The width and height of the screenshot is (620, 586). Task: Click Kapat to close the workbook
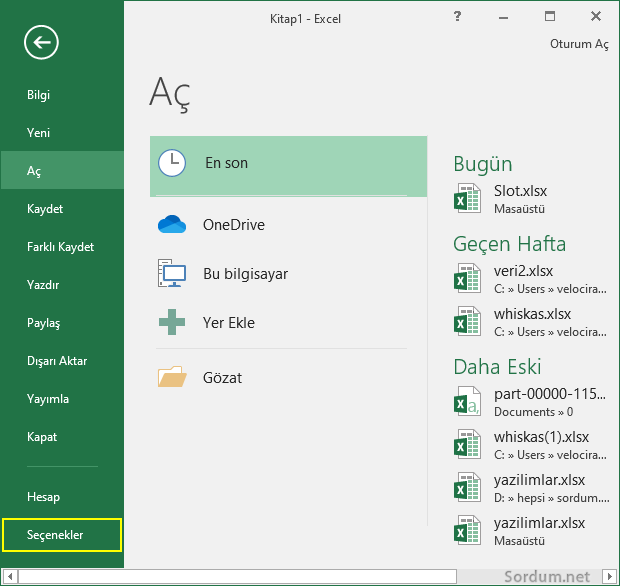point(62,437)
